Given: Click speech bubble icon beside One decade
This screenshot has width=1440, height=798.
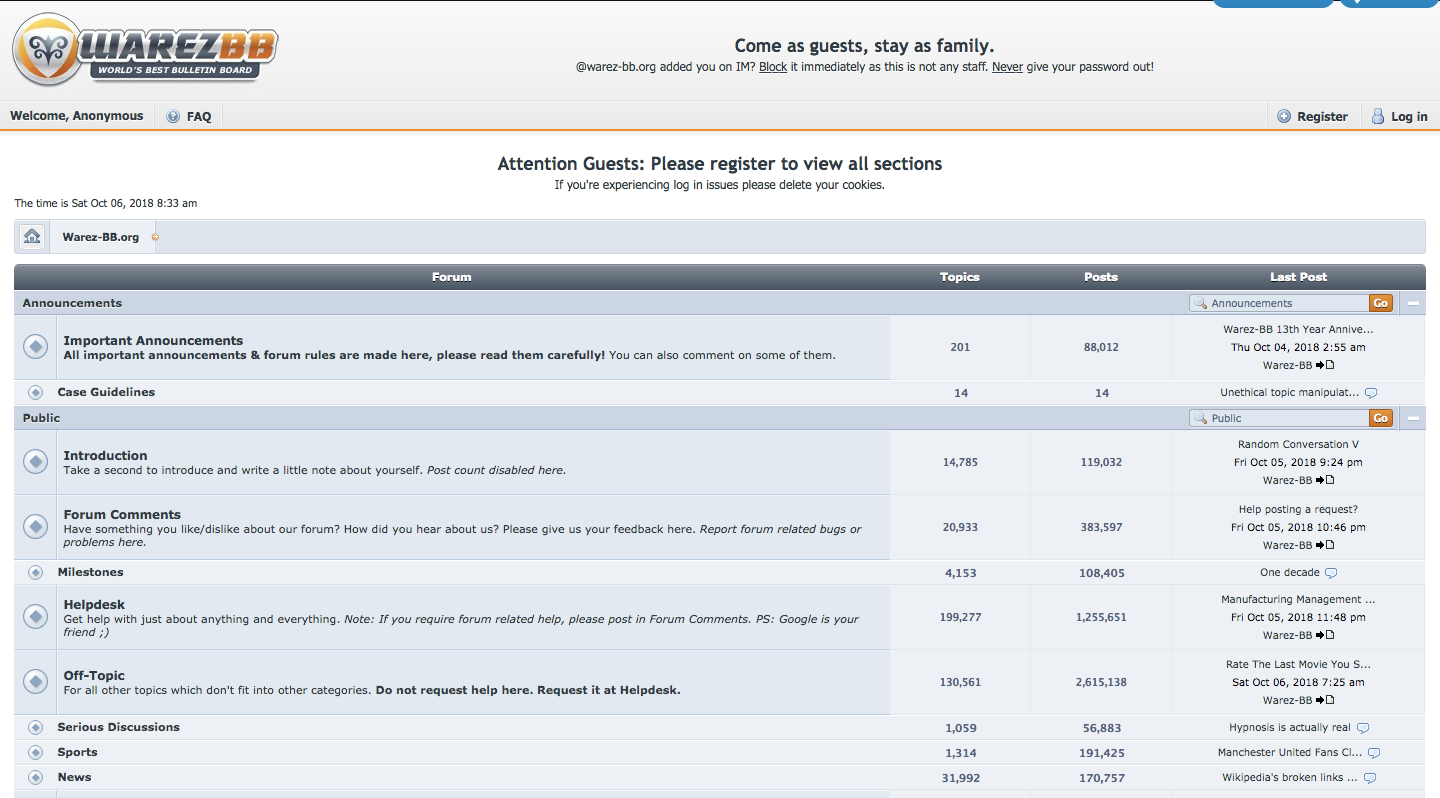Looking at the screenshot, I should click(x=1331, y=573).
